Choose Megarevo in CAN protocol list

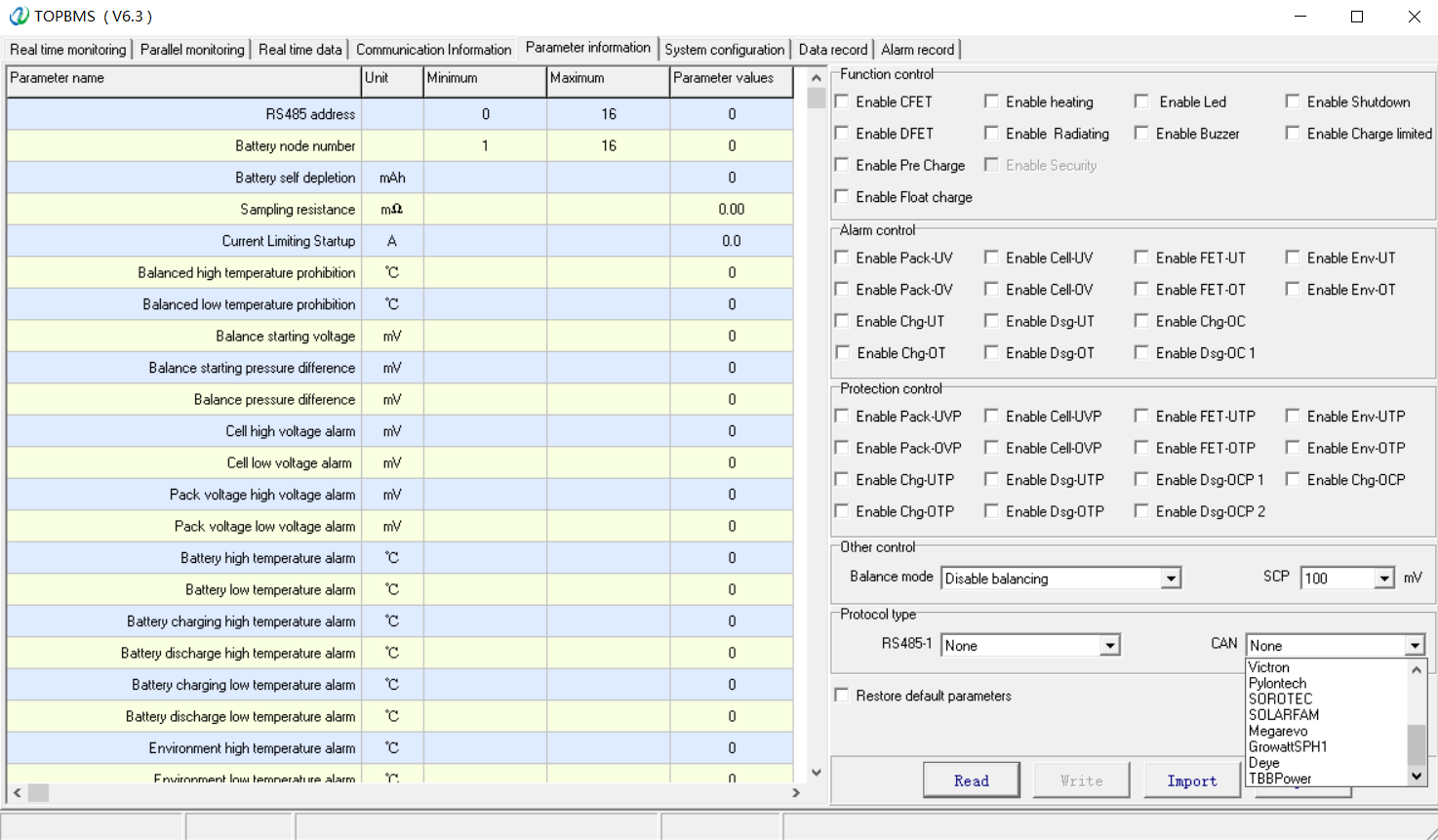(1278, 731)
